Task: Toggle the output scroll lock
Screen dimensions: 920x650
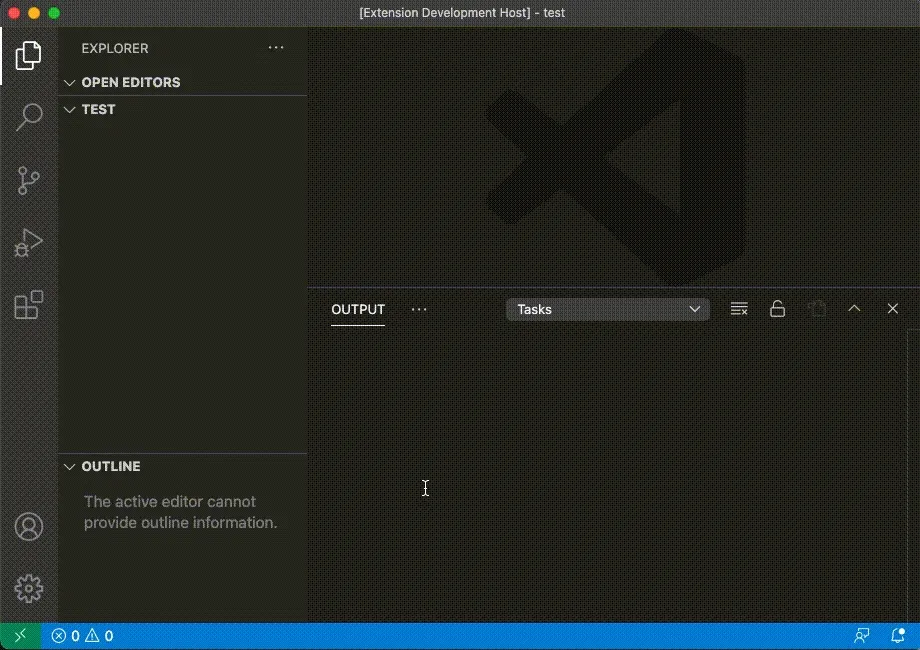Action: 777,309
